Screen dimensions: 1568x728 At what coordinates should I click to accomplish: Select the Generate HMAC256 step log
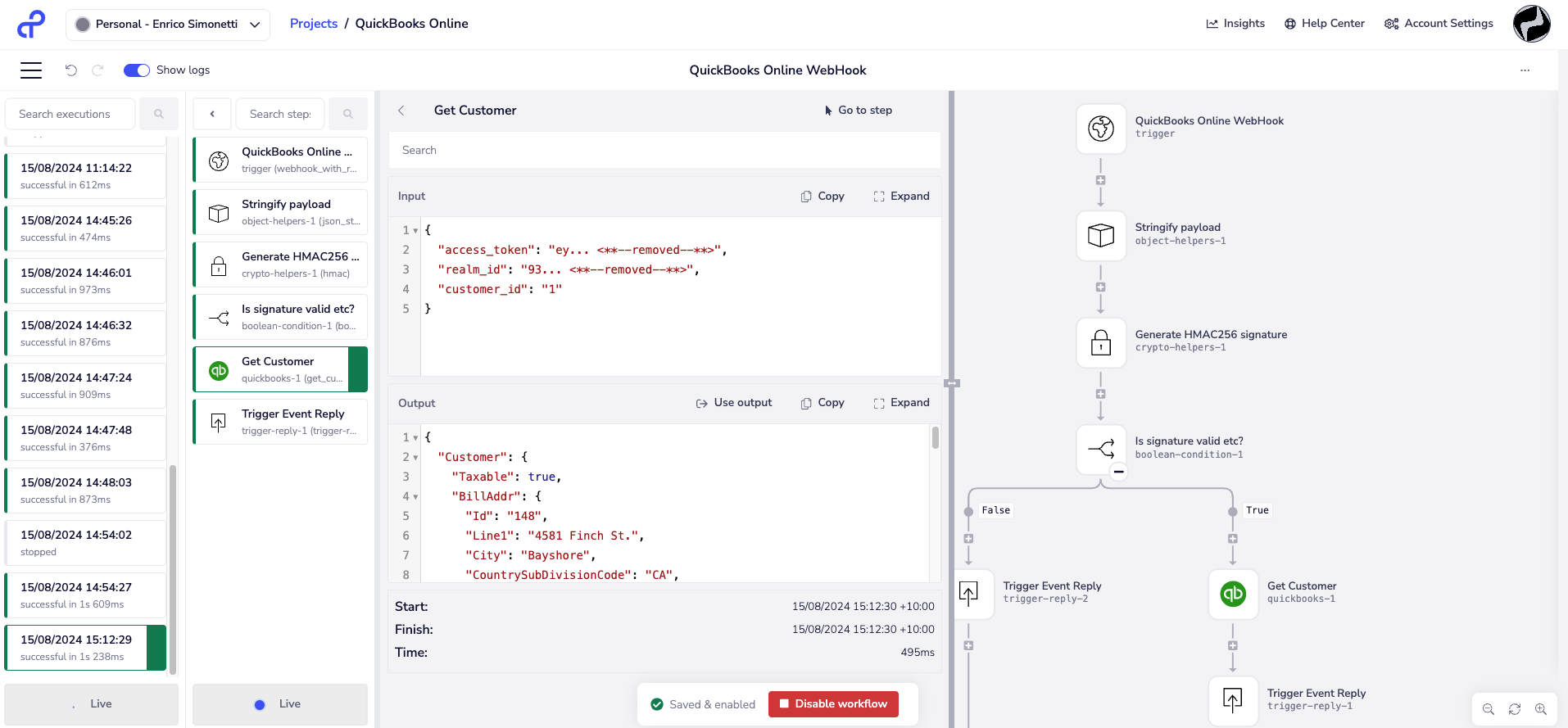[x=280, y=265]
